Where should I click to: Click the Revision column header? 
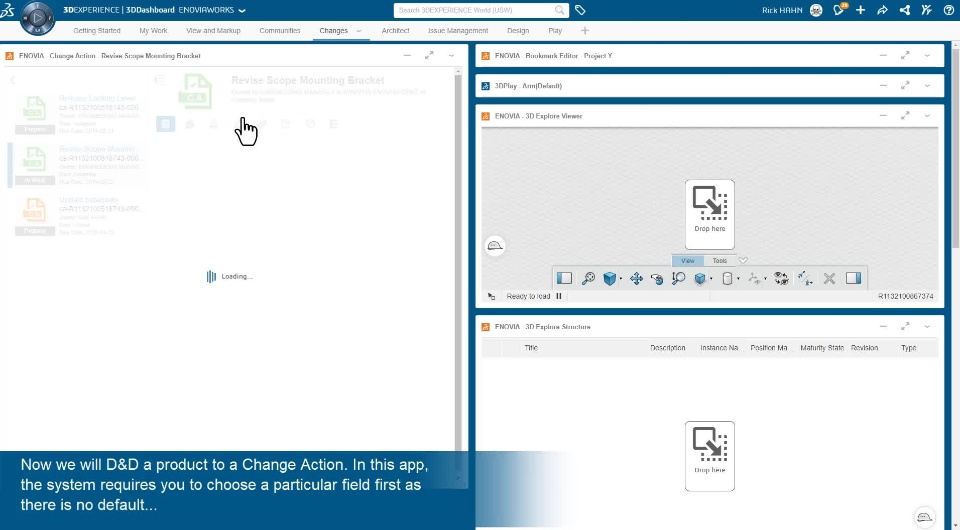coord(864,348)
